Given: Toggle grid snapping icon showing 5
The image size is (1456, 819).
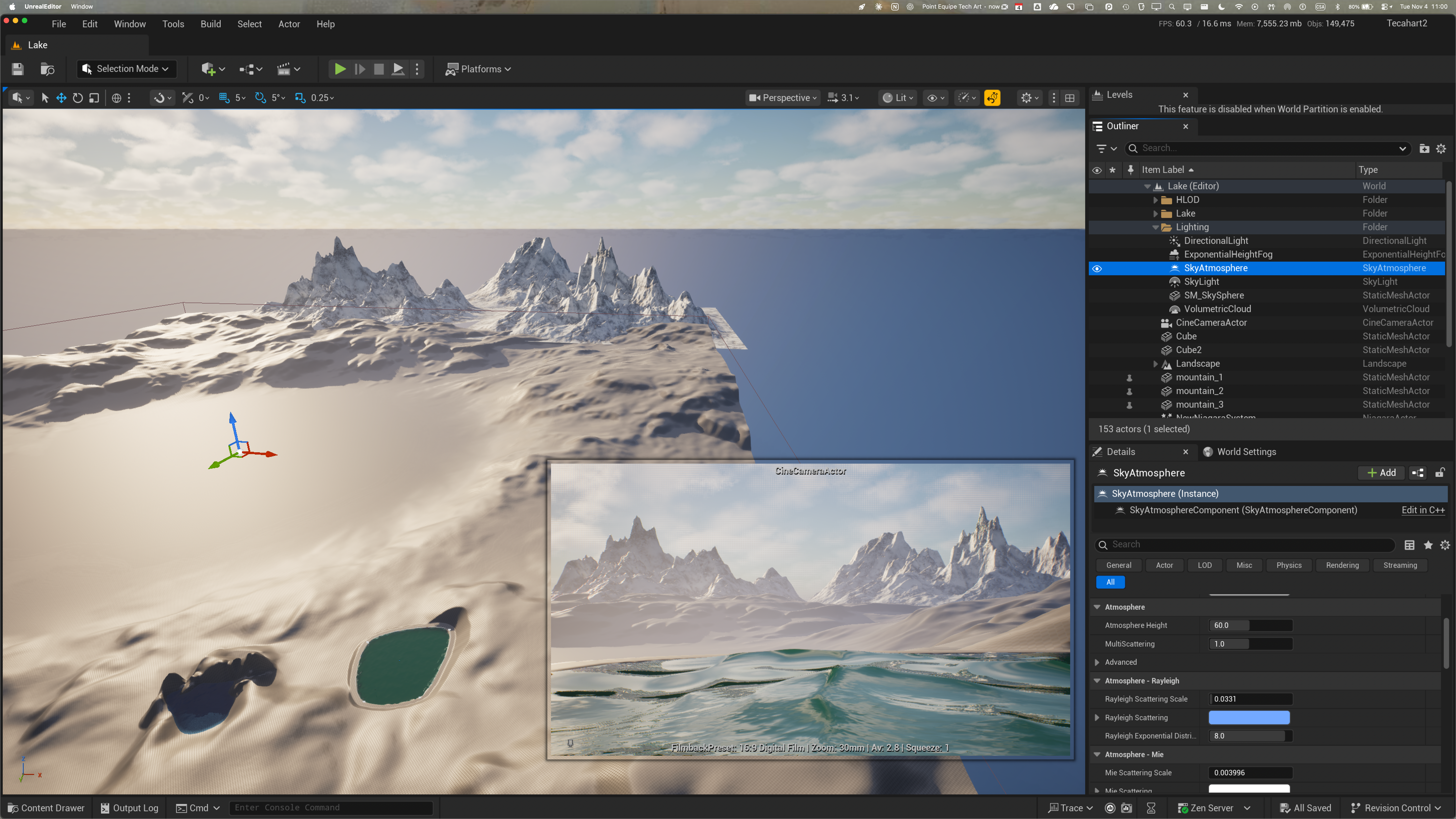Looking at the screenshot, I should point(224,98).
